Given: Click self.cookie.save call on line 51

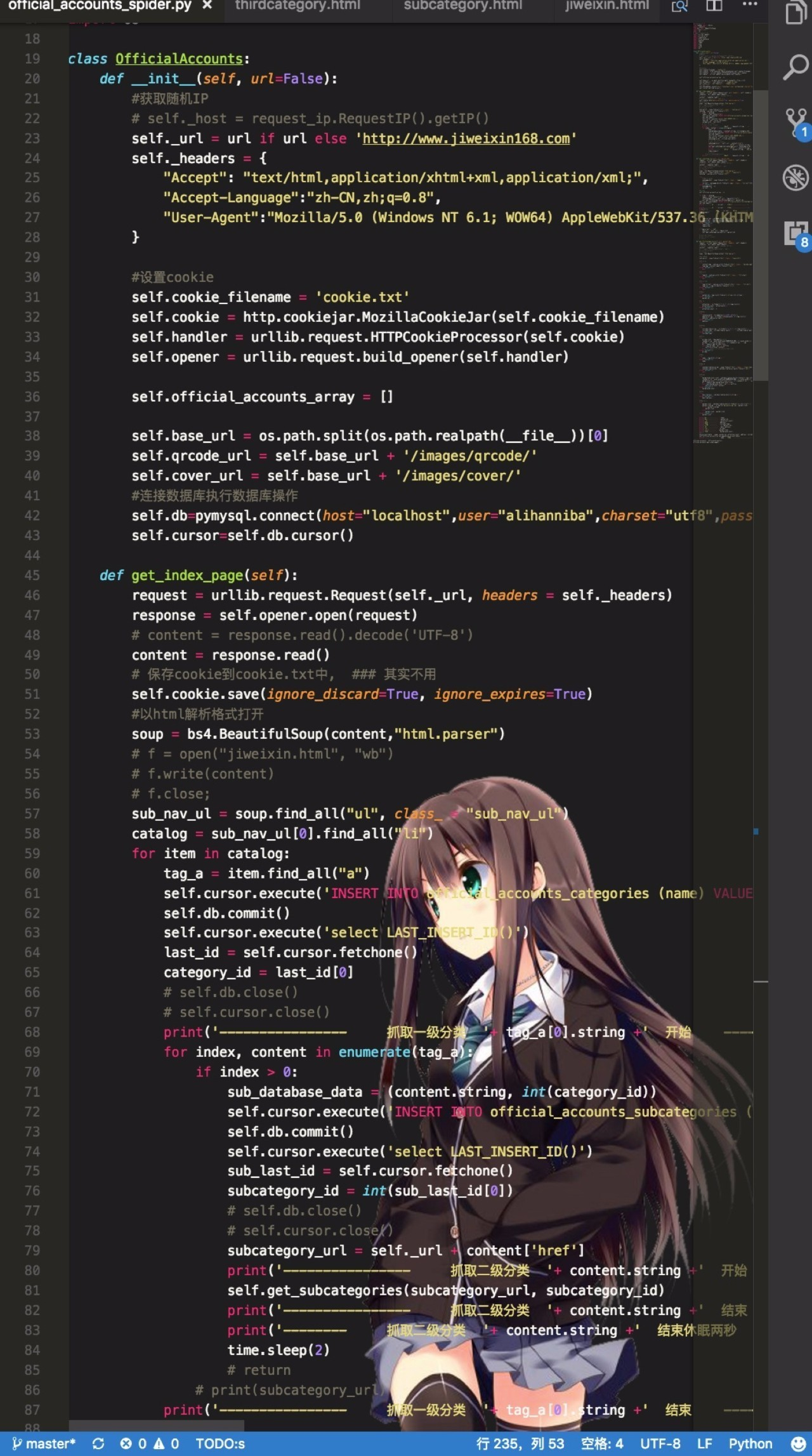Looking at the screenshot, I should tap(195, 694).
